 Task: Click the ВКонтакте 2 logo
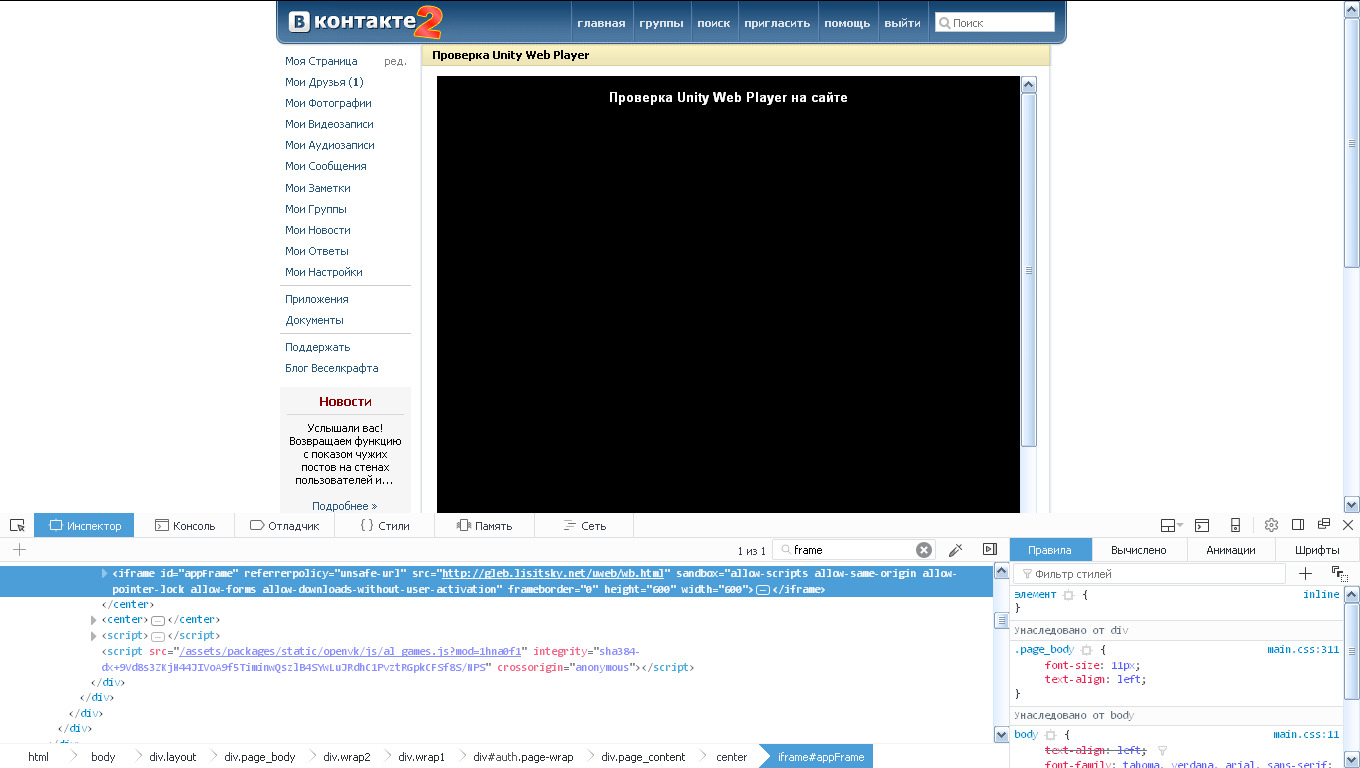[x=366, y=22]
